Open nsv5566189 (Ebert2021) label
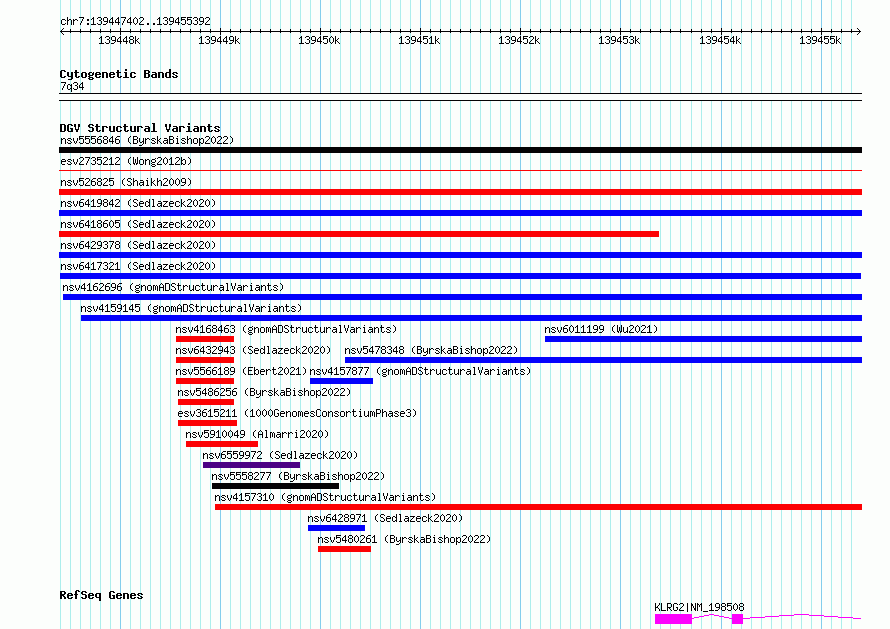 (241, 371)
